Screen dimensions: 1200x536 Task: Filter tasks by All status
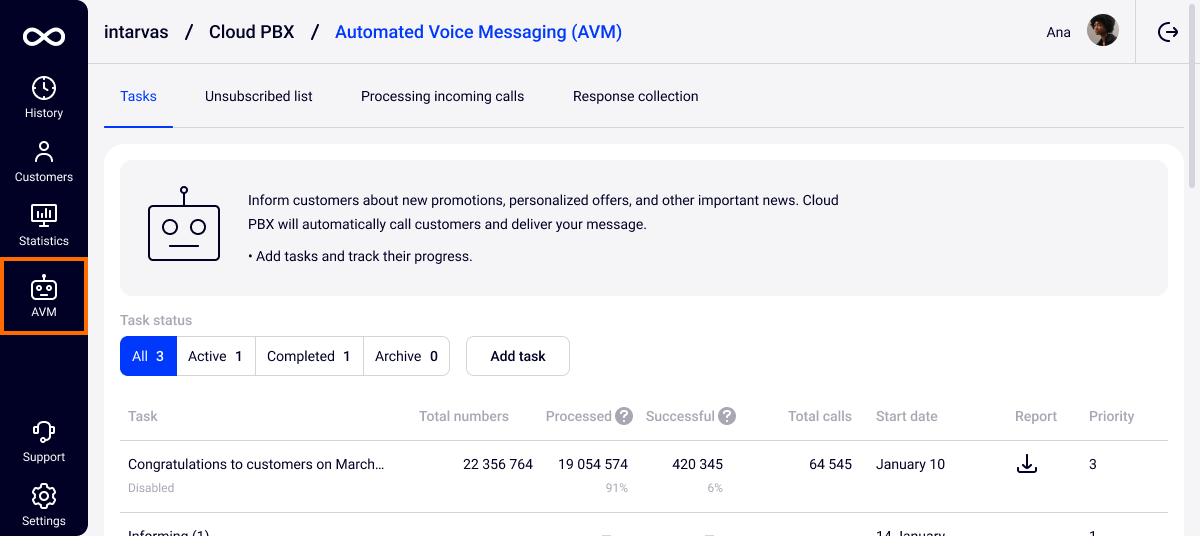(148, 356)
